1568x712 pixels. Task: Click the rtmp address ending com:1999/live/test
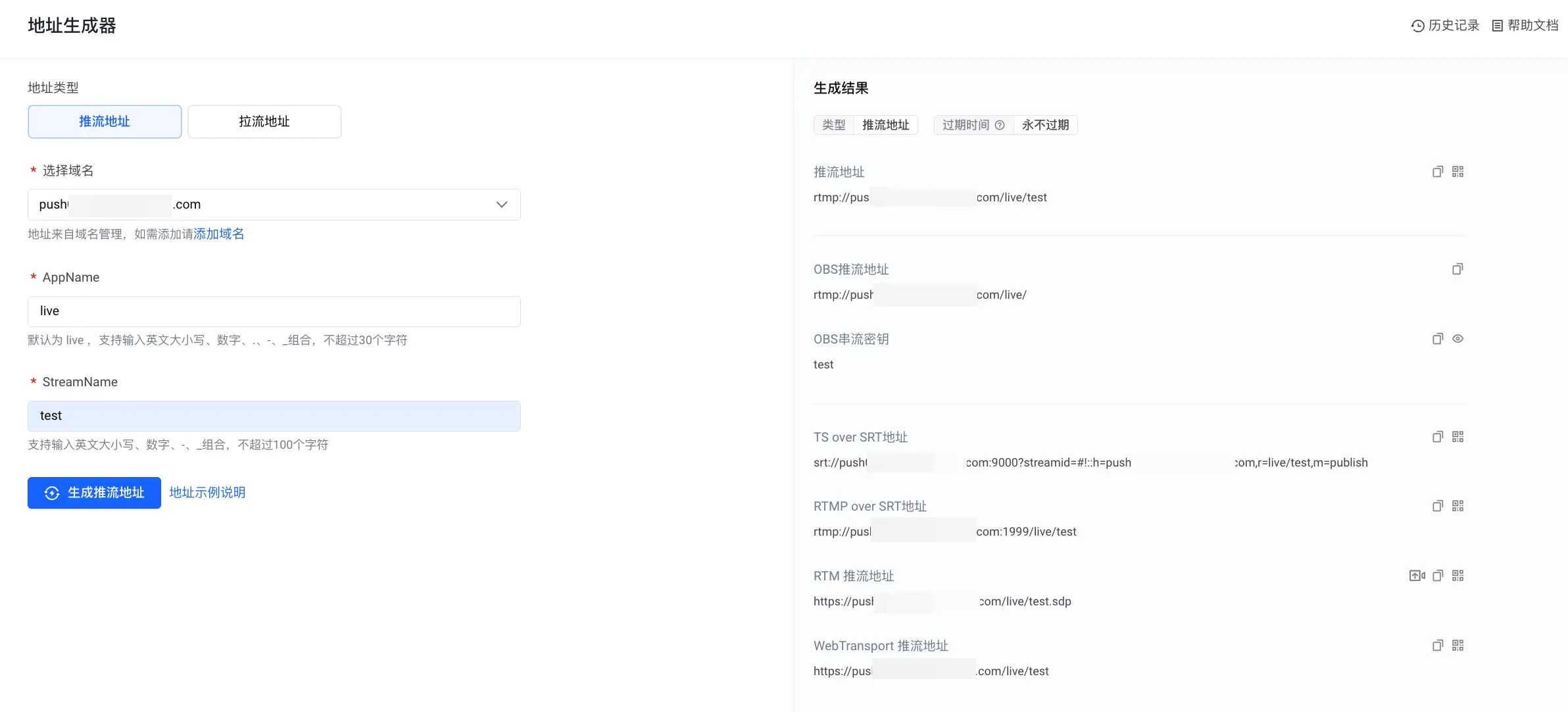point(945,532)
